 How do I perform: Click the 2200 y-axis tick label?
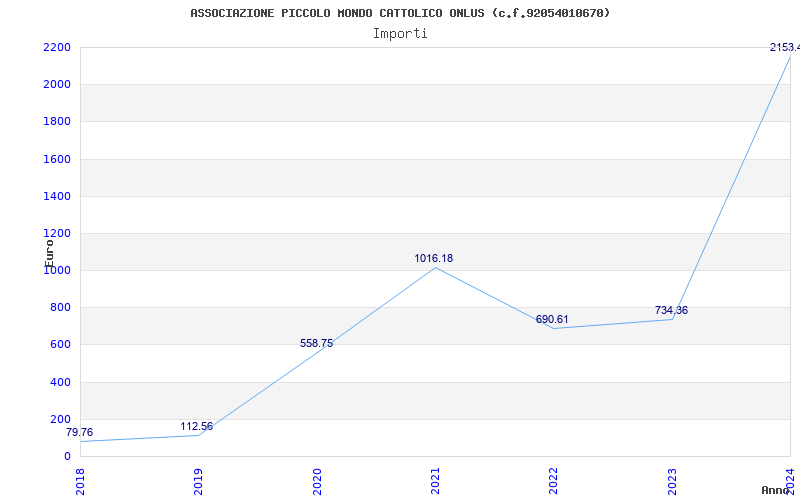pos(57,47)
